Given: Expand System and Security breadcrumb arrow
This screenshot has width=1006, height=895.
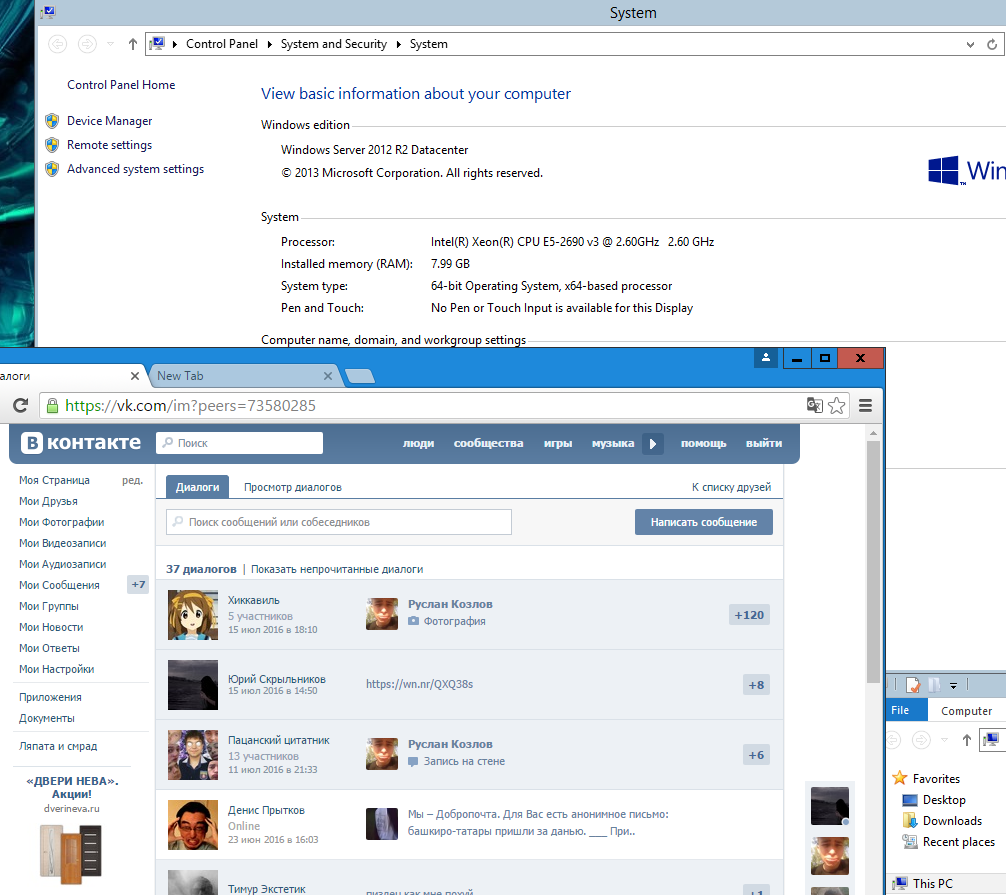Looking at the screenshot, I should [x=398, y=44].
